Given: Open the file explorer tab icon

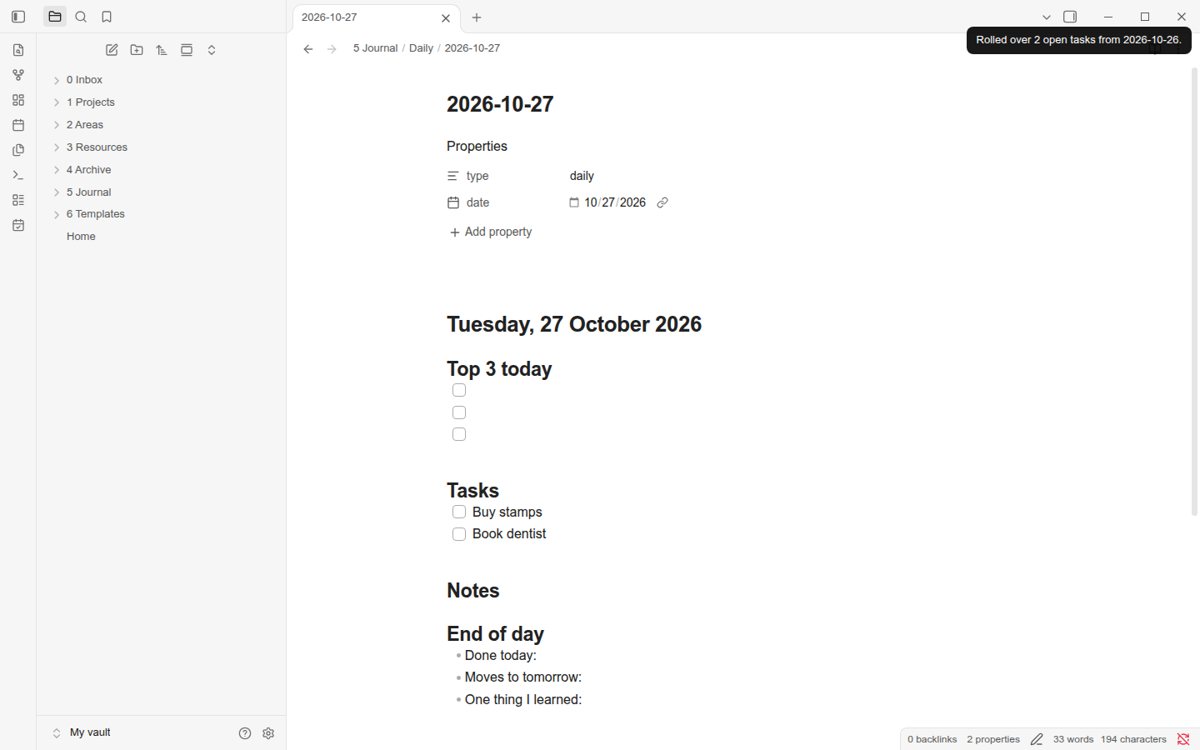Looking at the screenshot, I should 55,17.
